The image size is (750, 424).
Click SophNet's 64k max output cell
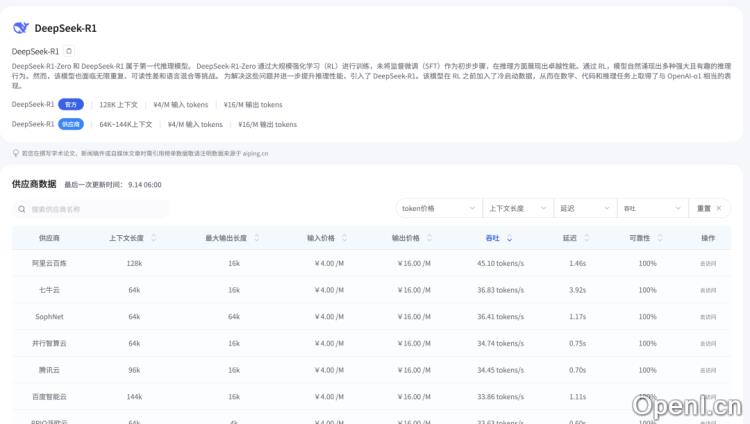point(234,317)
